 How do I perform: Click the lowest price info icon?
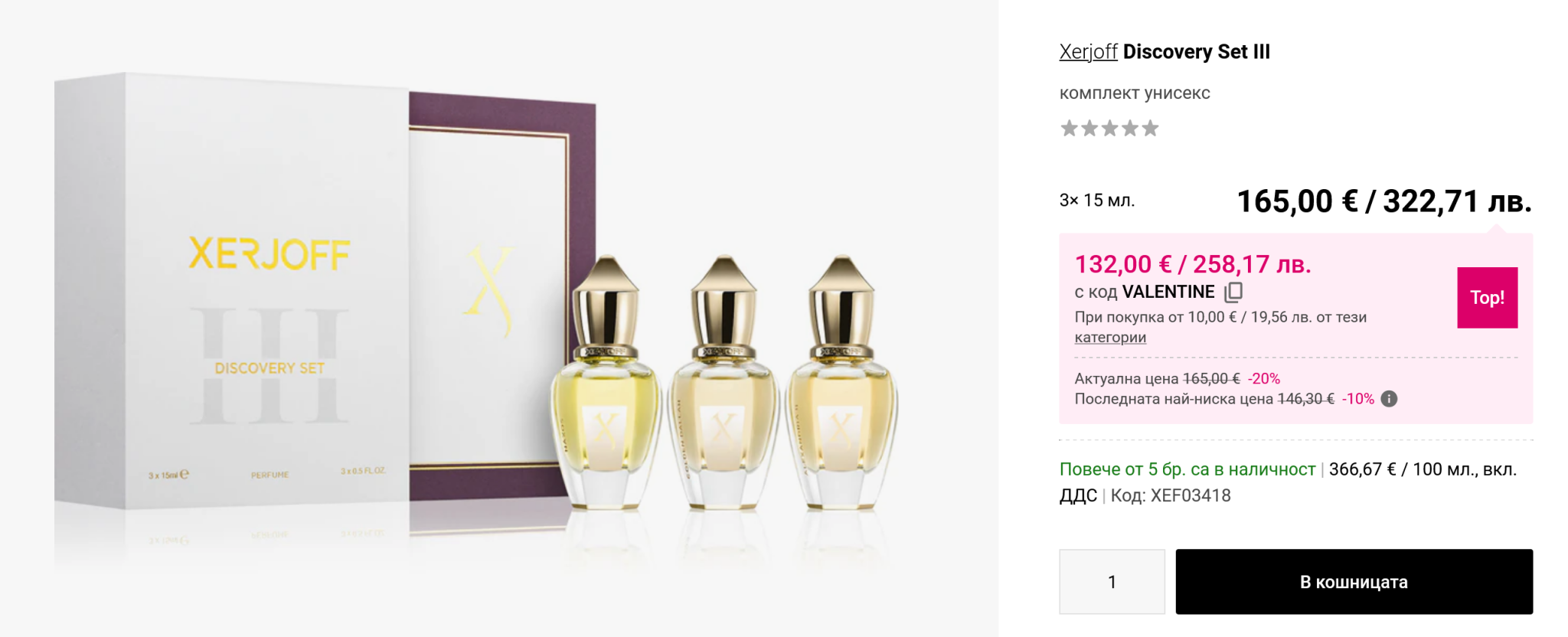(1389, 399)
